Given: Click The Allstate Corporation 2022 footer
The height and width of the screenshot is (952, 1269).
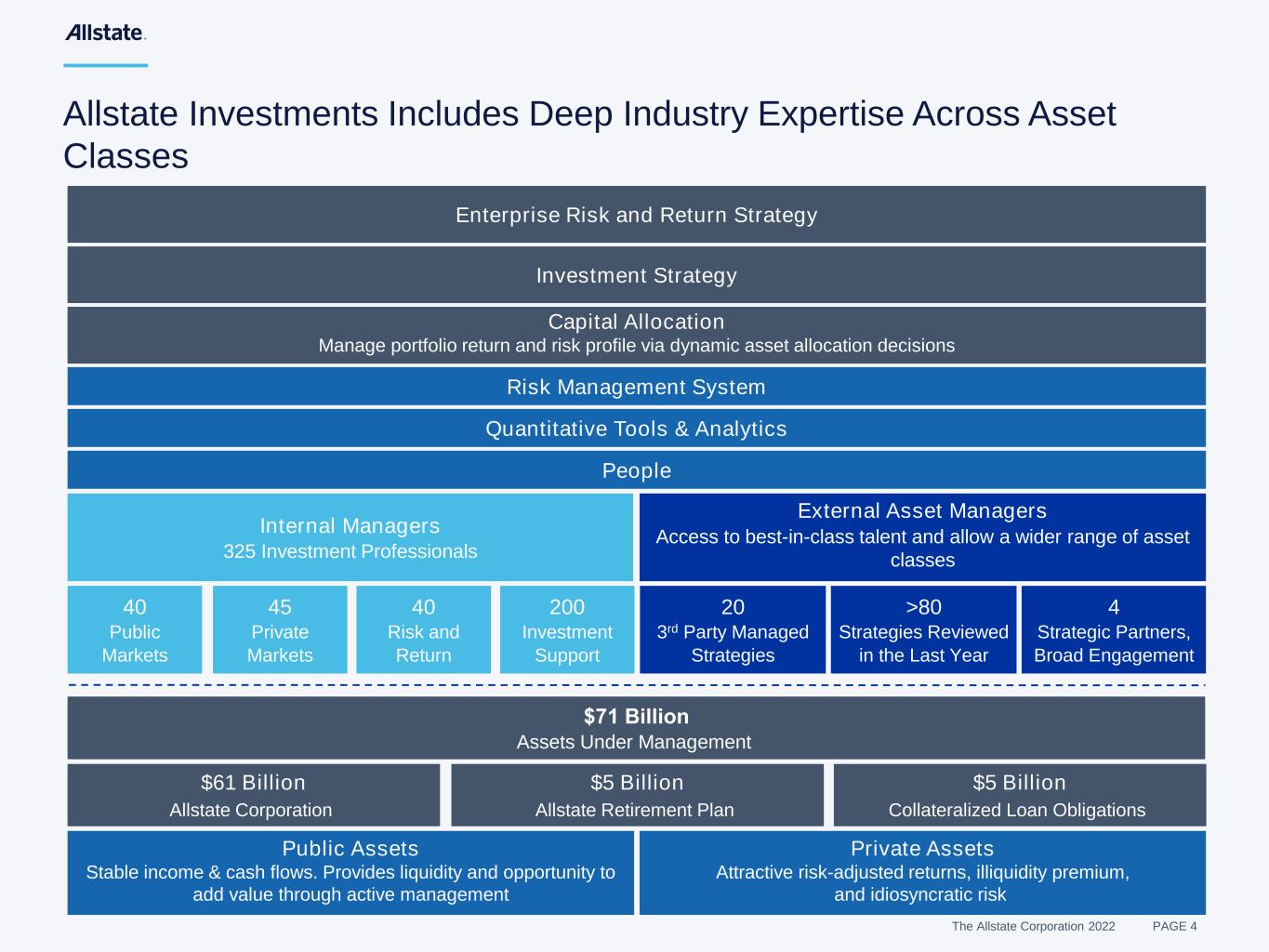Looking at the screenshot, I should [1033, 926].
